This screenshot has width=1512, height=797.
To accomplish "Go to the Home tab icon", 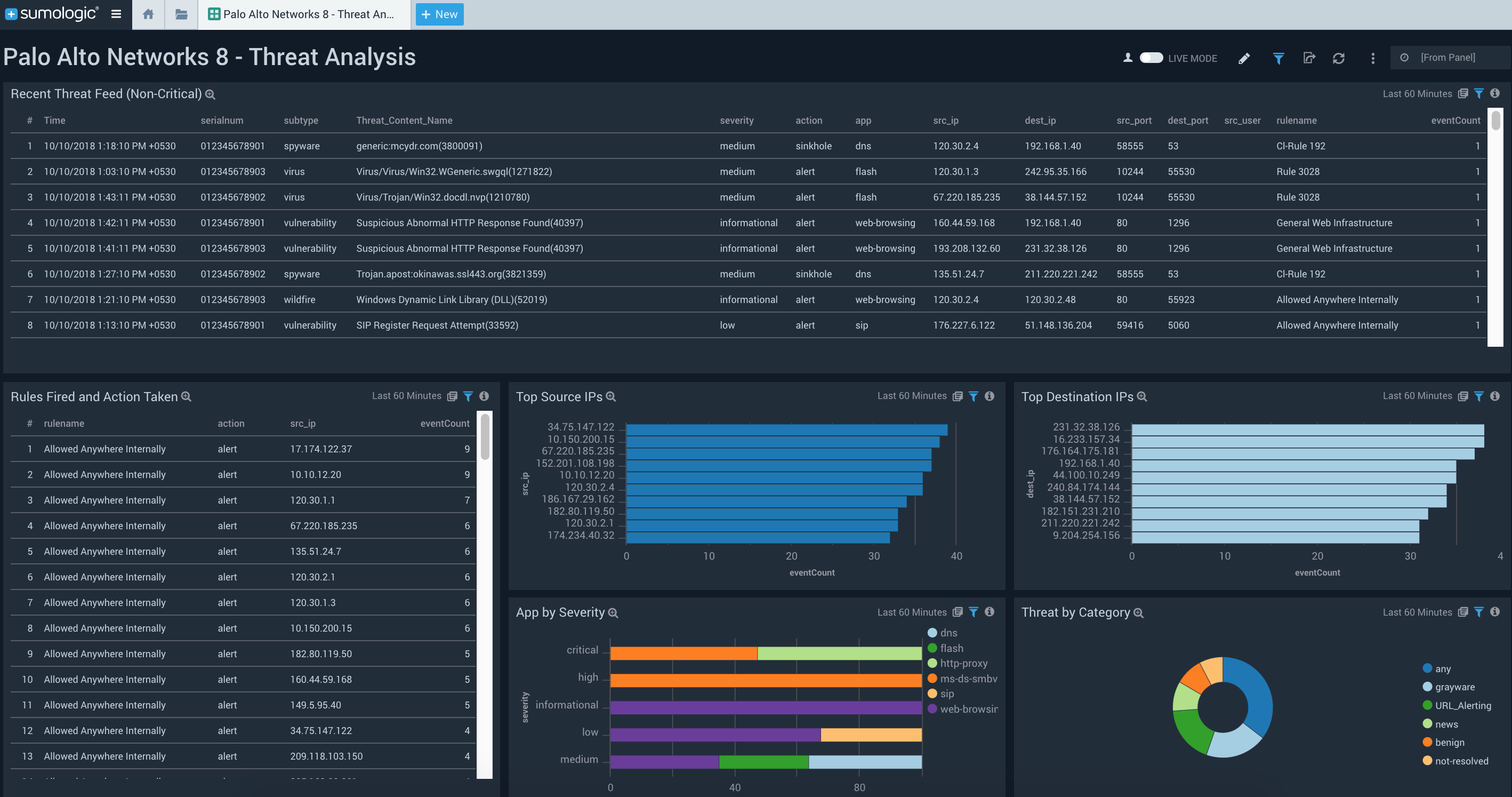I will 149,14.
